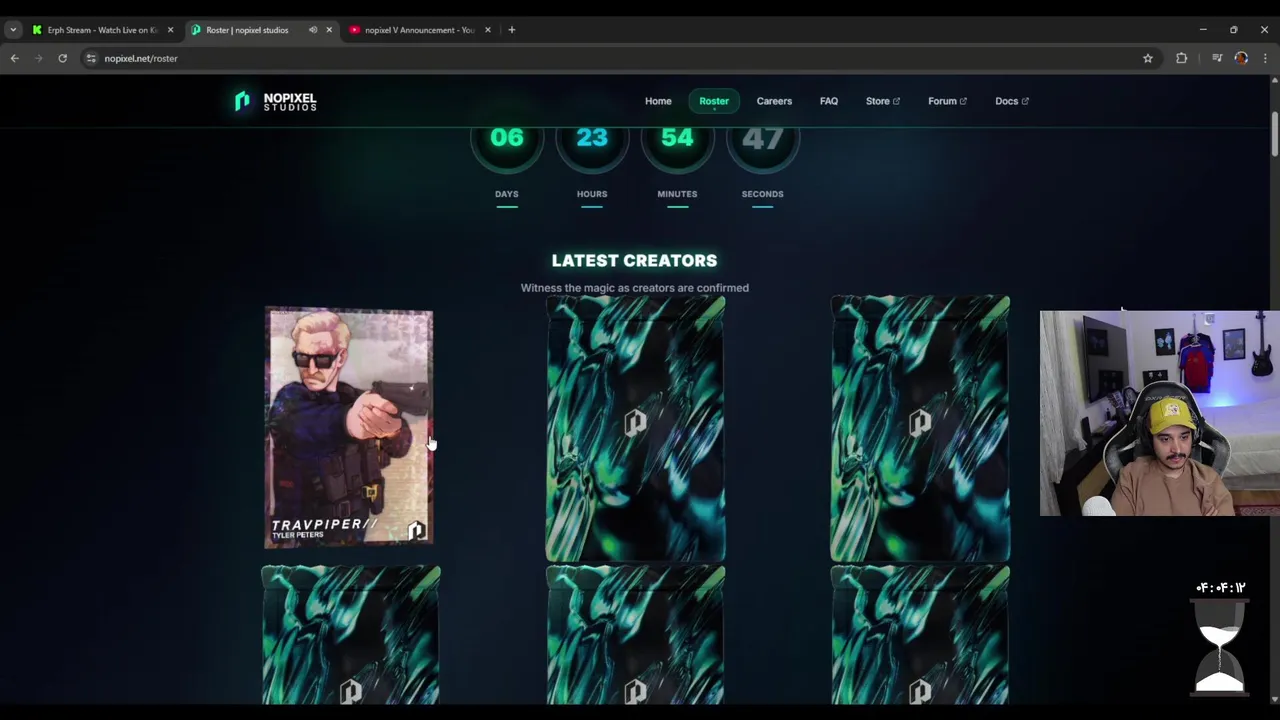Image resolution: width=1280 pixels, height=720 pixels.
Task: Click 'Witness the magic as creators are confirmed'
Action: [x=634, y=288]
